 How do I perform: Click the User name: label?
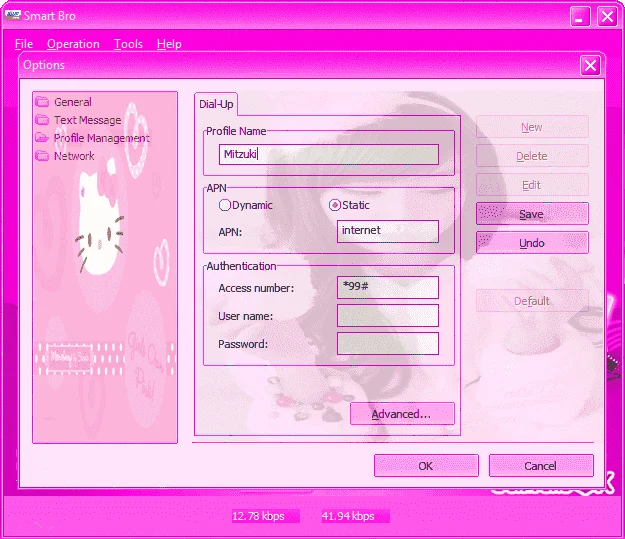(x=246, y=316)
